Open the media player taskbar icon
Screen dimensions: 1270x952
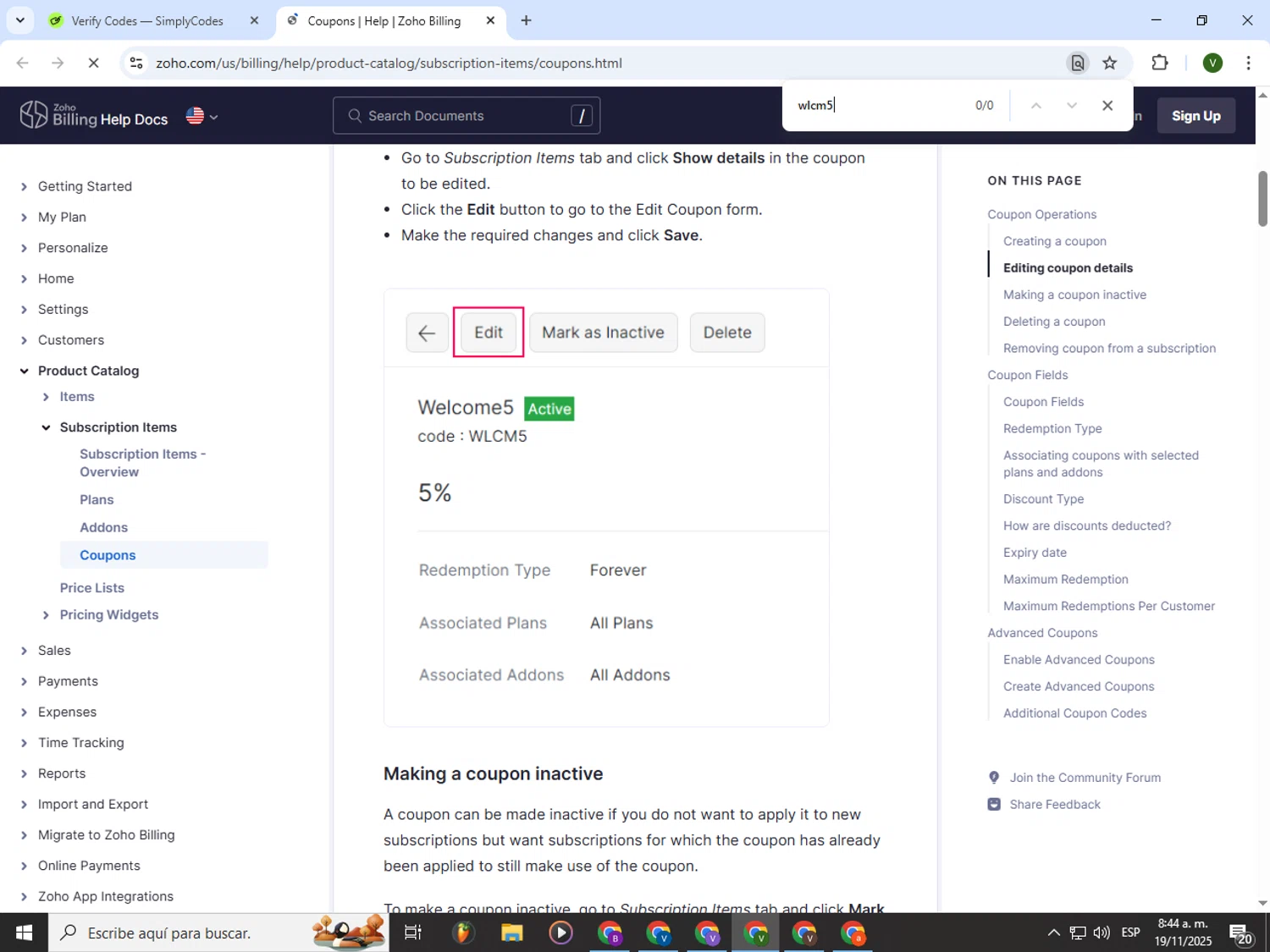(560, 933)
